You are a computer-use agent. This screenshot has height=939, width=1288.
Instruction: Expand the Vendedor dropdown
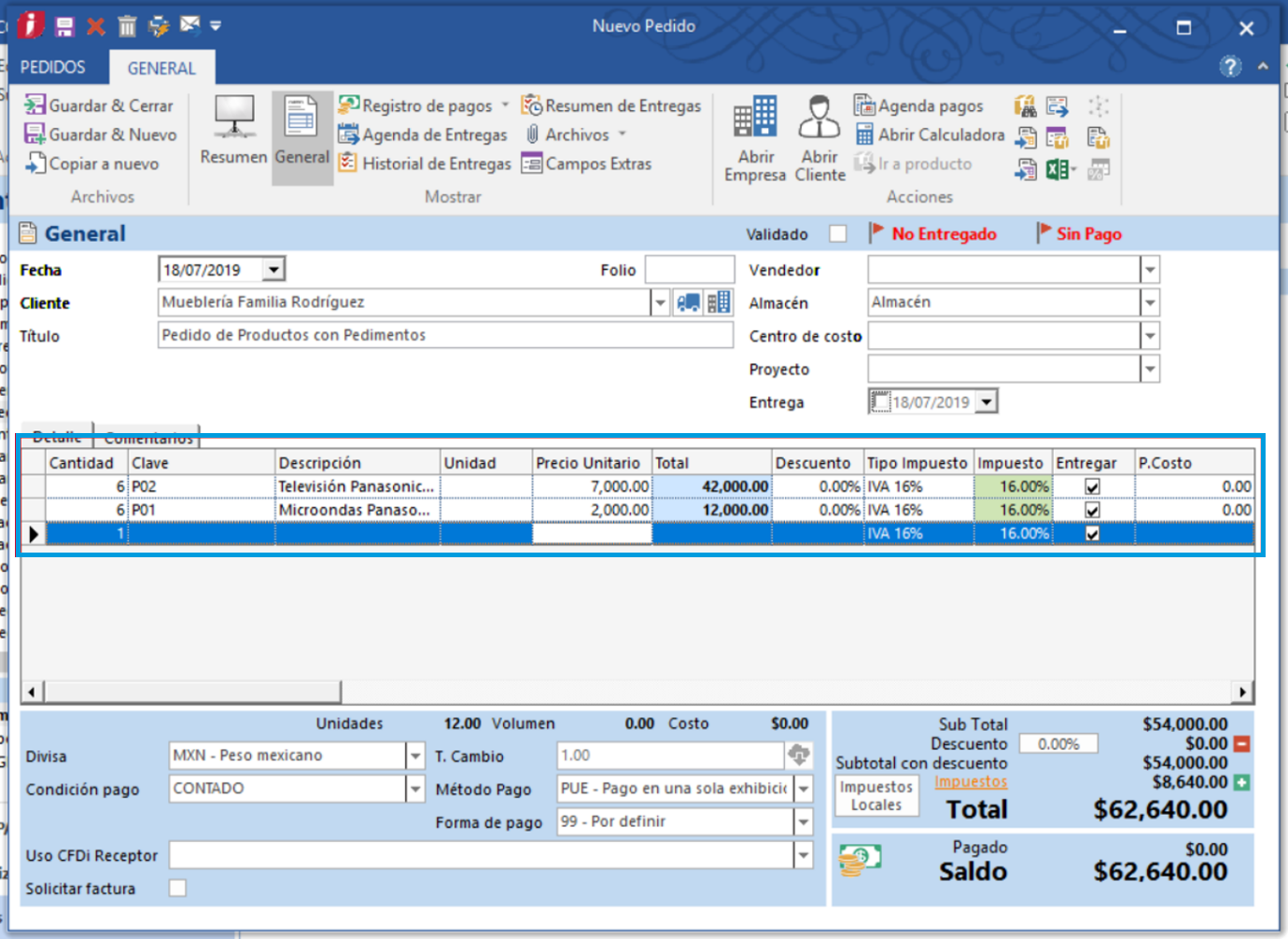(1150, 270)
